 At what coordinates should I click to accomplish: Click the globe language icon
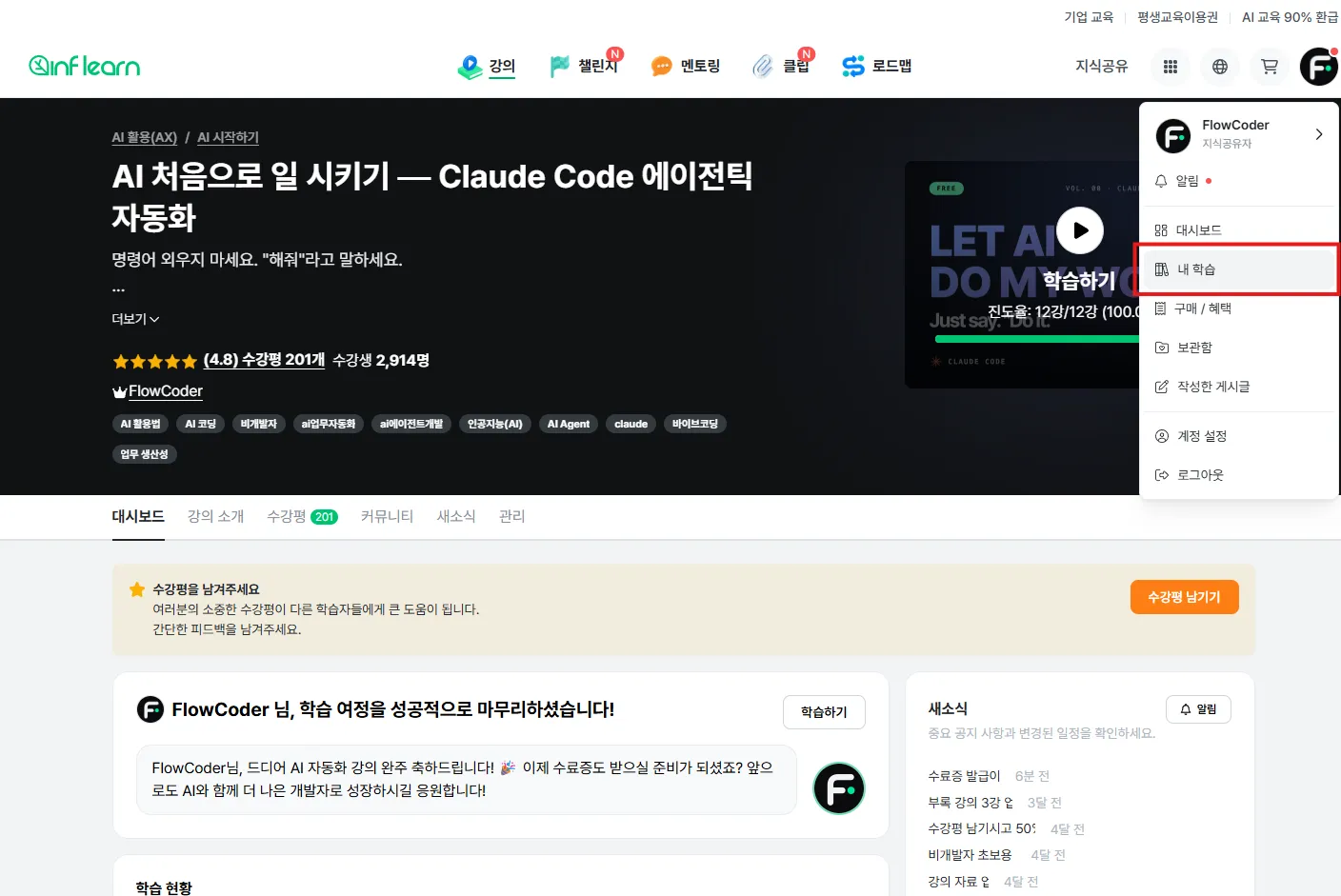click(x=1220, y=67)
